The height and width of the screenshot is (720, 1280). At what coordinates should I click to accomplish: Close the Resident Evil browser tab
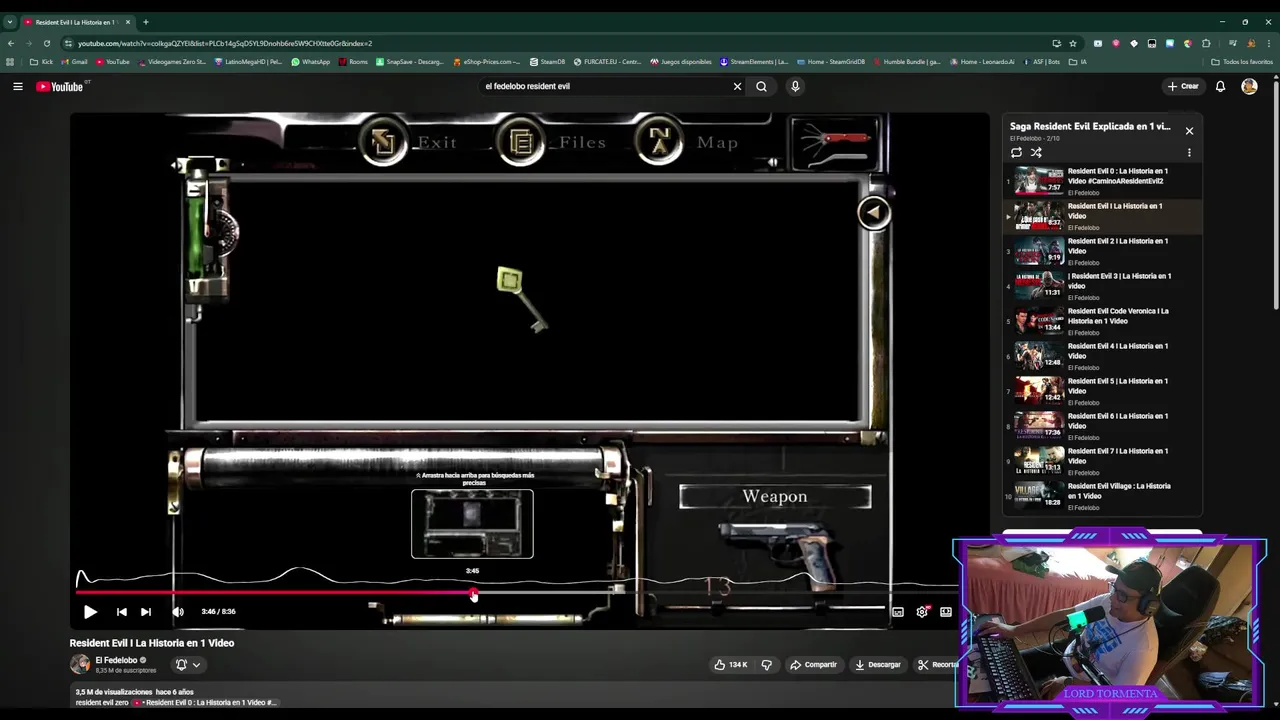128,22
